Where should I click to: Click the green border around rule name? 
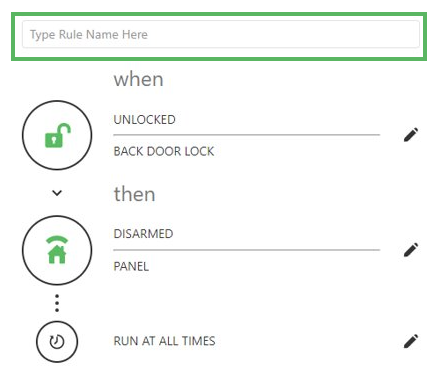[x=219, y=14]
